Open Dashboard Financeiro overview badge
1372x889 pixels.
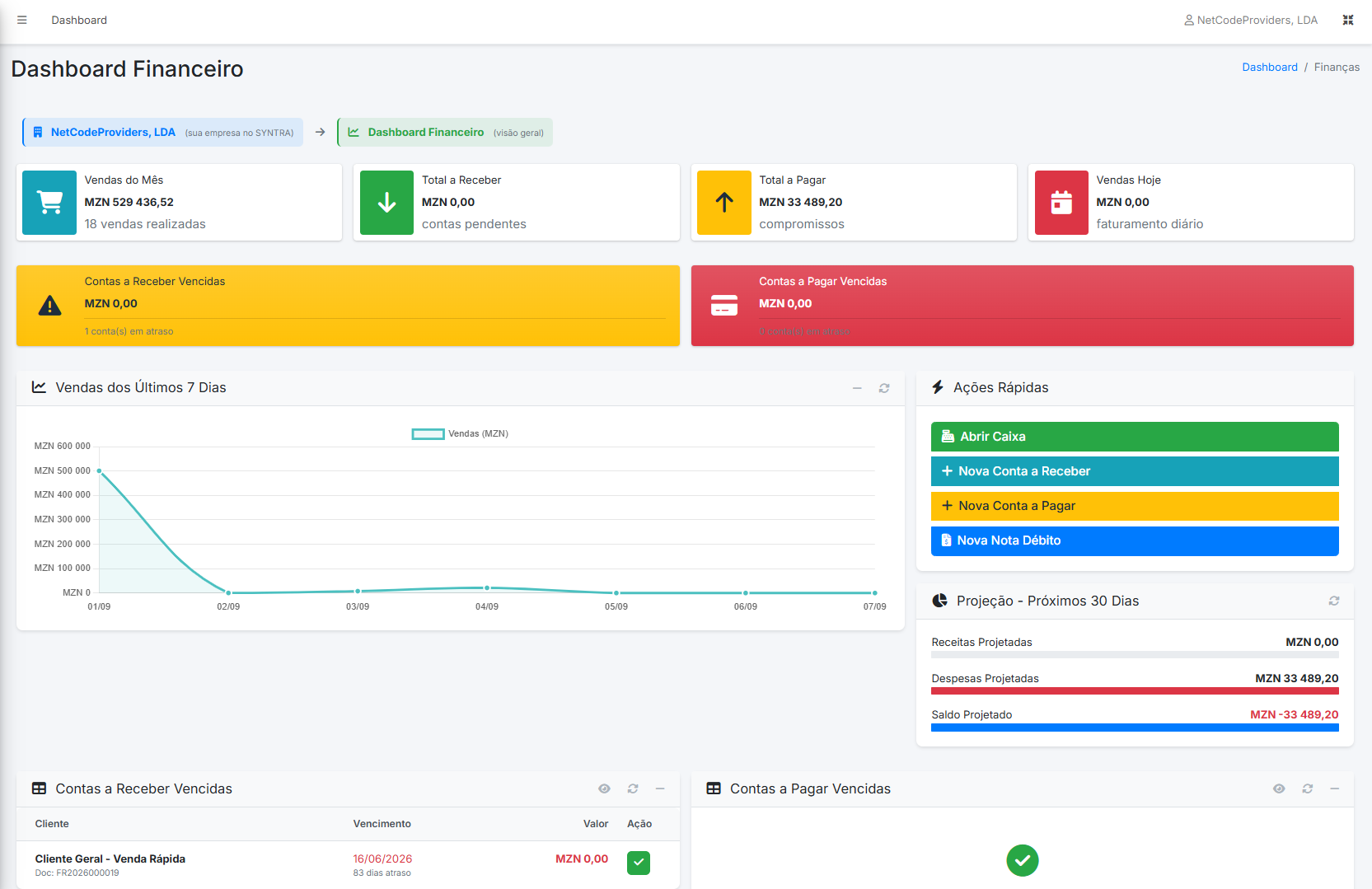coord(445,133)
